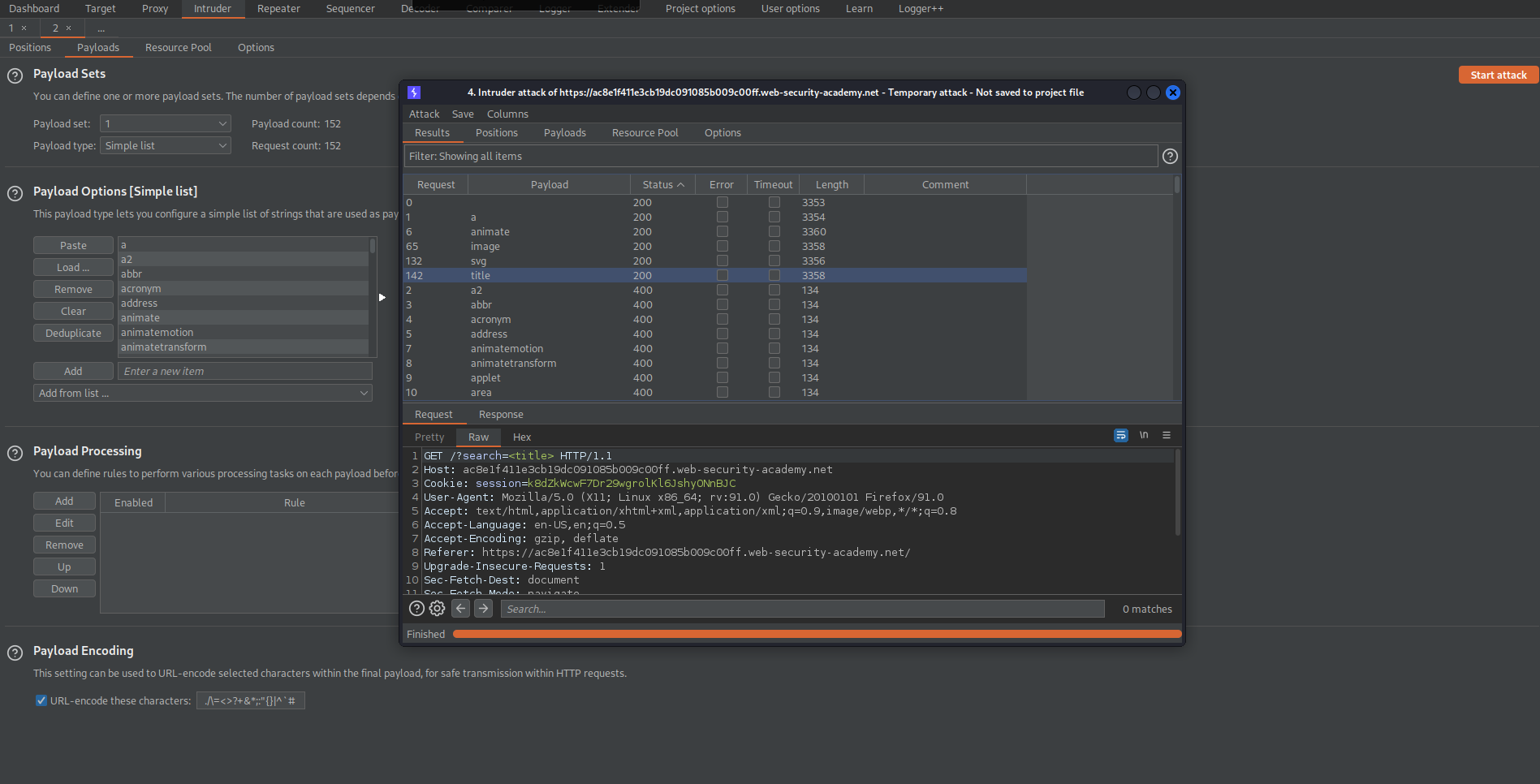
Task: Add new Intruder tab with ellipsis
Action: coord(101,28)
